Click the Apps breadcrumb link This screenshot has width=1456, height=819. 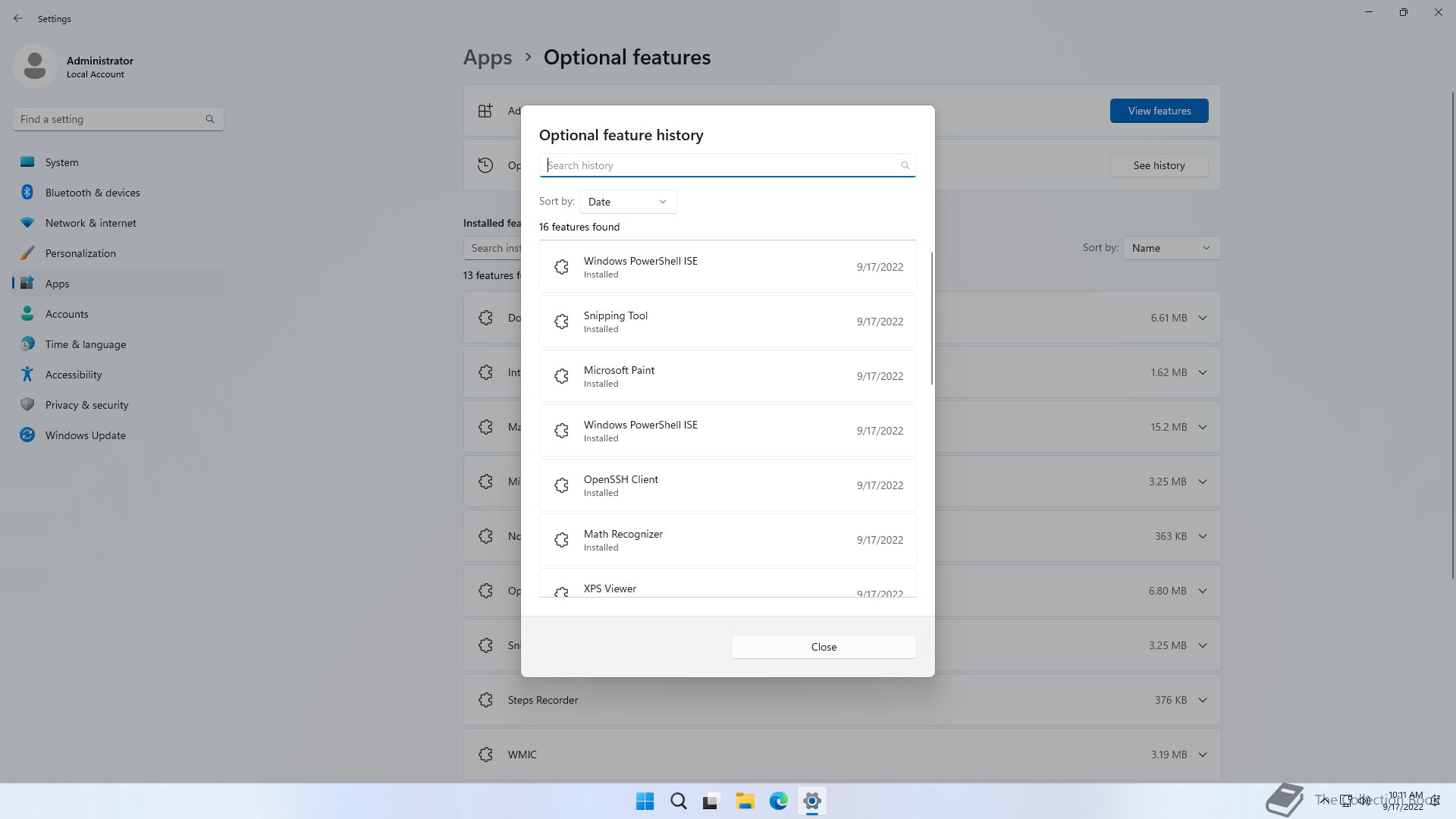[488, 58]
